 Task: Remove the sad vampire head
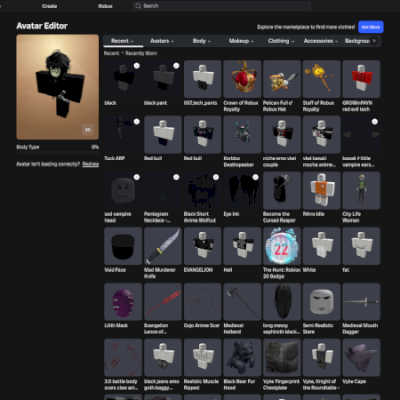123,190
